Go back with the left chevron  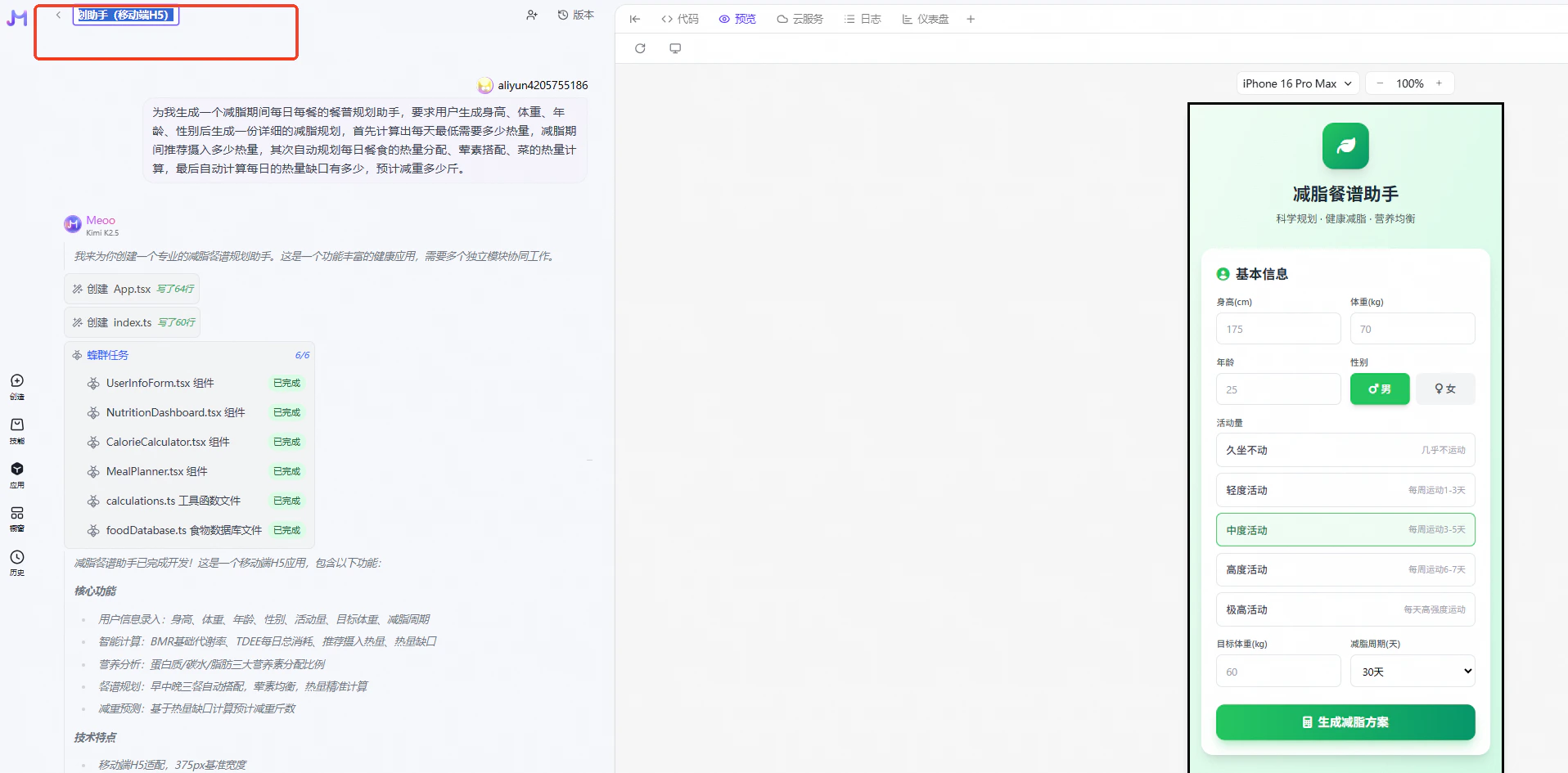[58, 15]
